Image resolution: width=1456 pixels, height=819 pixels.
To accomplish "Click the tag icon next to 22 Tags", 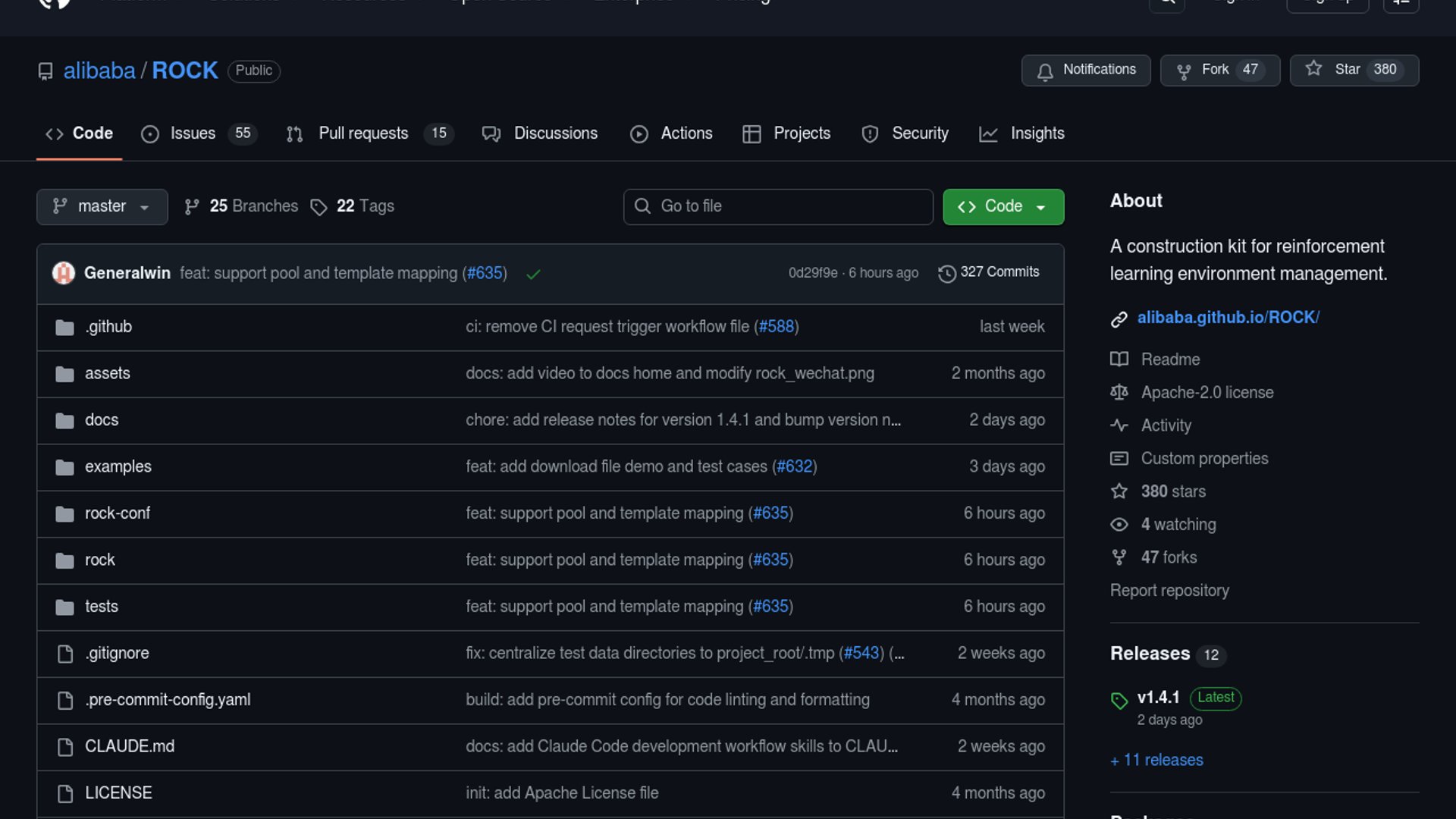I will pos(318,207).
